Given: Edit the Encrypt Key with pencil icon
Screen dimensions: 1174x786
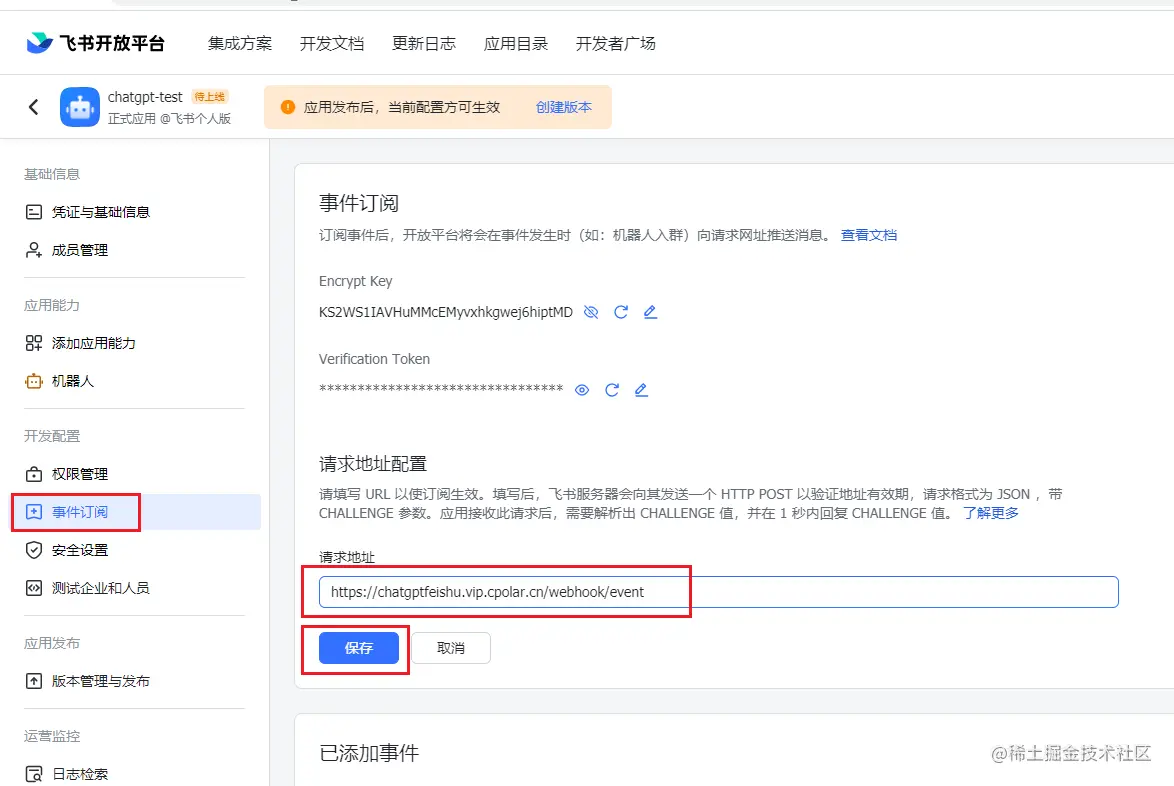Looking at the screenshot, I should tap(650, 312).
